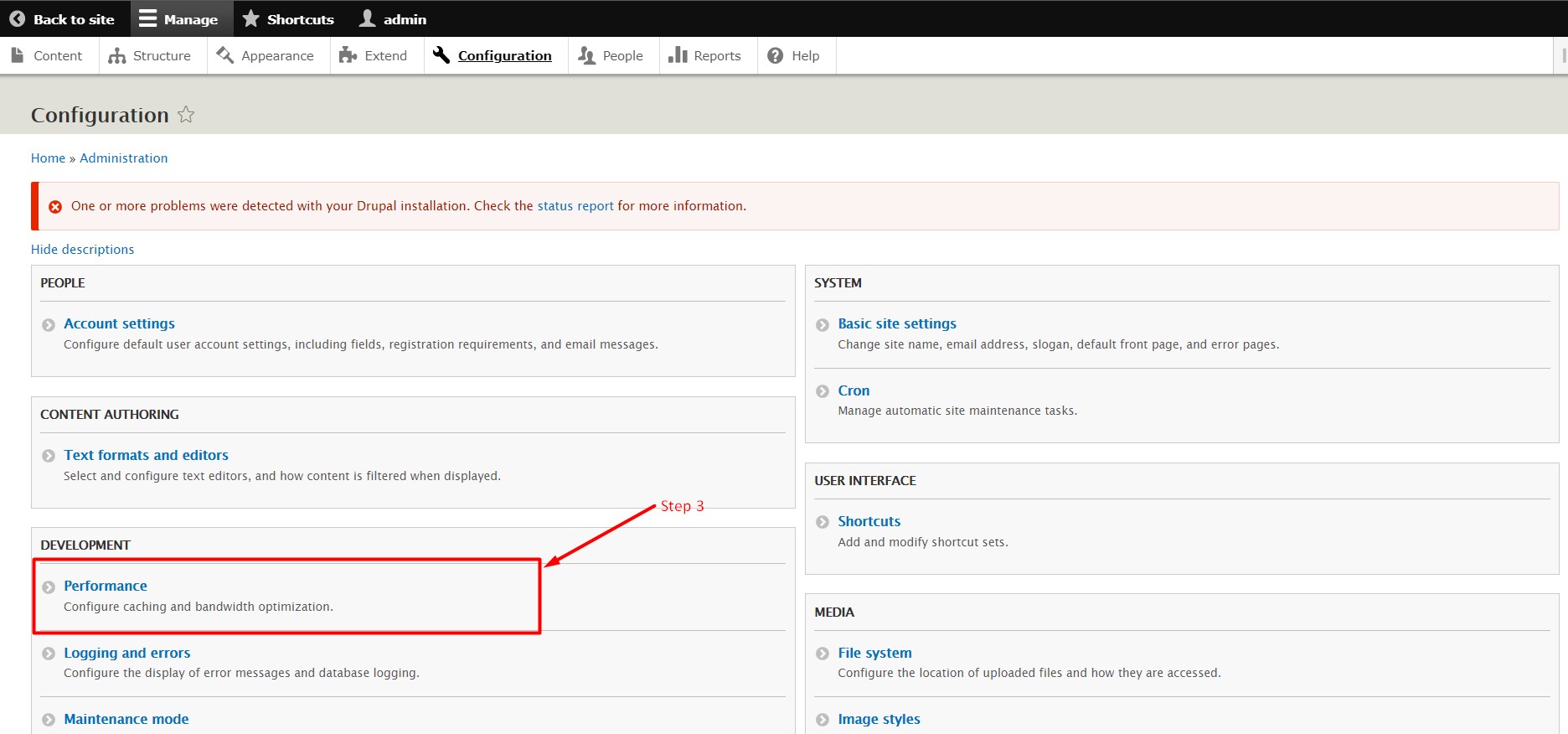The width and height of the screenshot is (1568, 734).
Task: Click the Content page icon
Action: [x=17, y=55]
